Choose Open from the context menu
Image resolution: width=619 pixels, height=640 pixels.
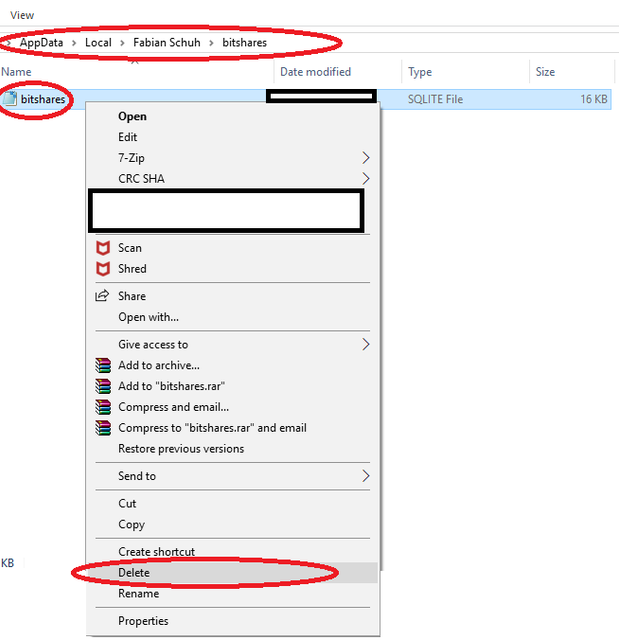coord(132,116)
